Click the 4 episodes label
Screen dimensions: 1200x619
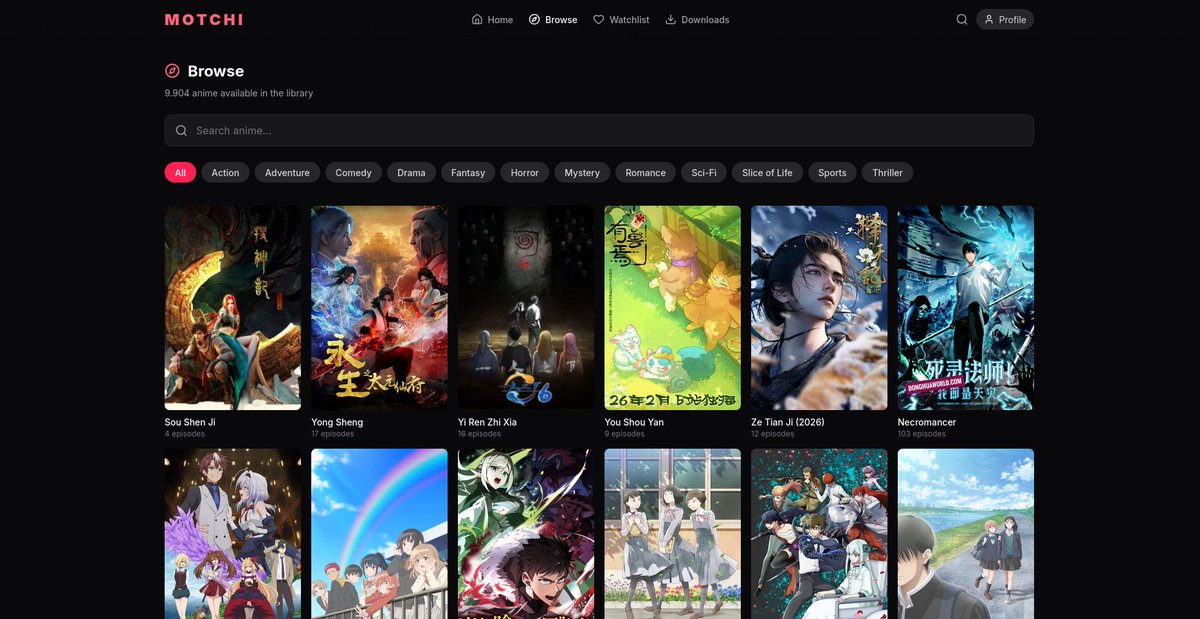point(185,434)
